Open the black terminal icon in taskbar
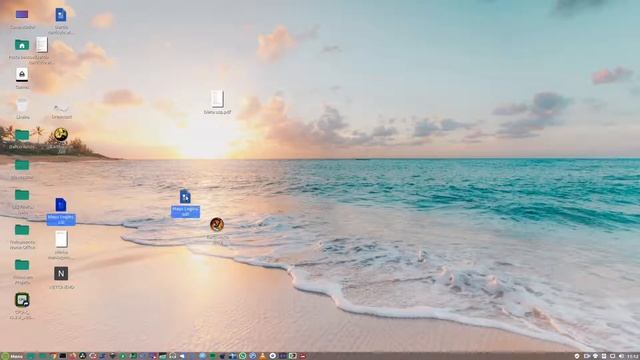 pyautogui.click(x=62, y=356)
